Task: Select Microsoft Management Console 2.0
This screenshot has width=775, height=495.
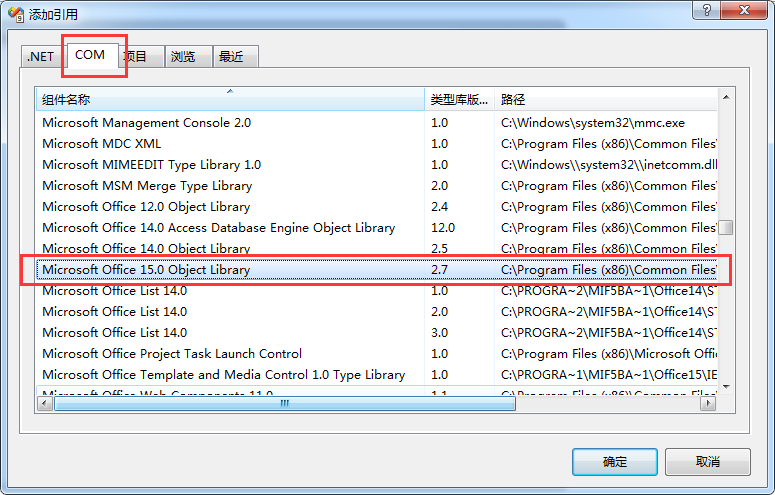Action: click(x=377, y=123)
